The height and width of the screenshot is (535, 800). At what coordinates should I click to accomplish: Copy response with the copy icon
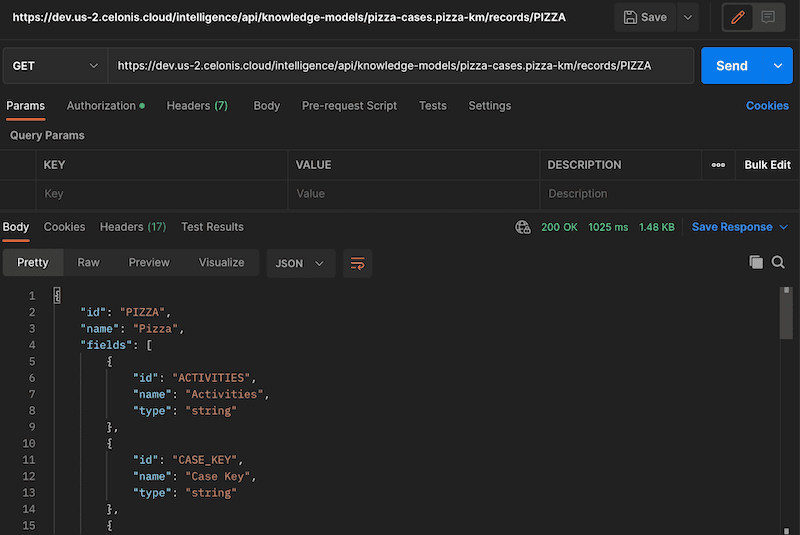(x=756, y=262)
